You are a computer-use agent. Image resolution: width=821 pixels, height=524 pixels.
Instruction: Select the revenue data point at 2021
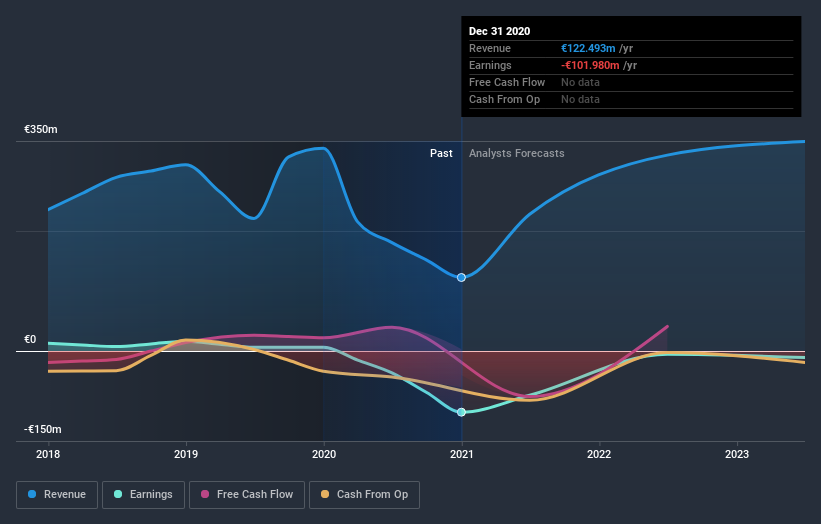pos(461,277)
